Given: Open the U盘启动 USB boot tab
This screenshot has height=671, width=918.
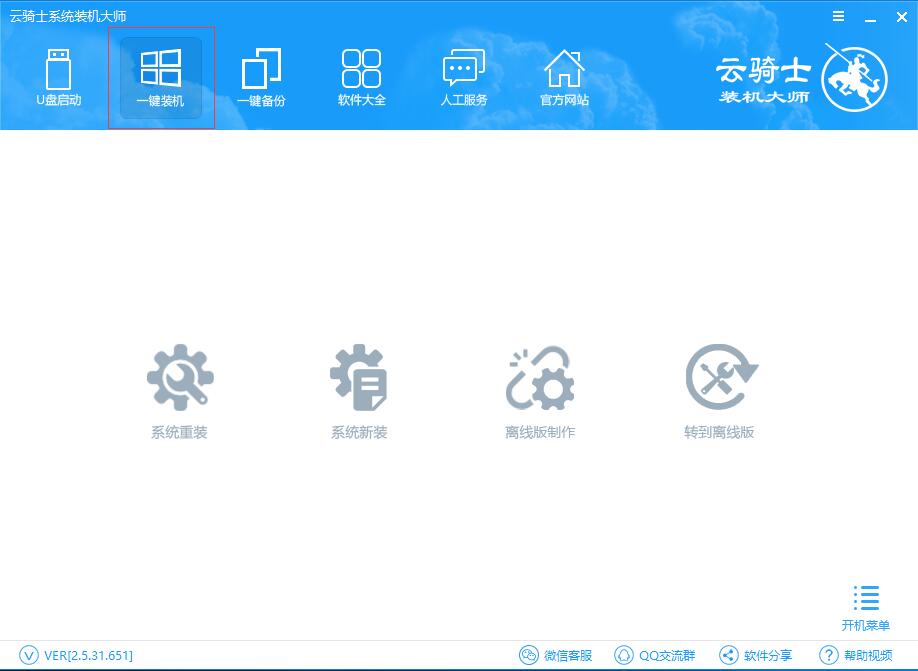Looking at the screenshot, I should (59, 78).
